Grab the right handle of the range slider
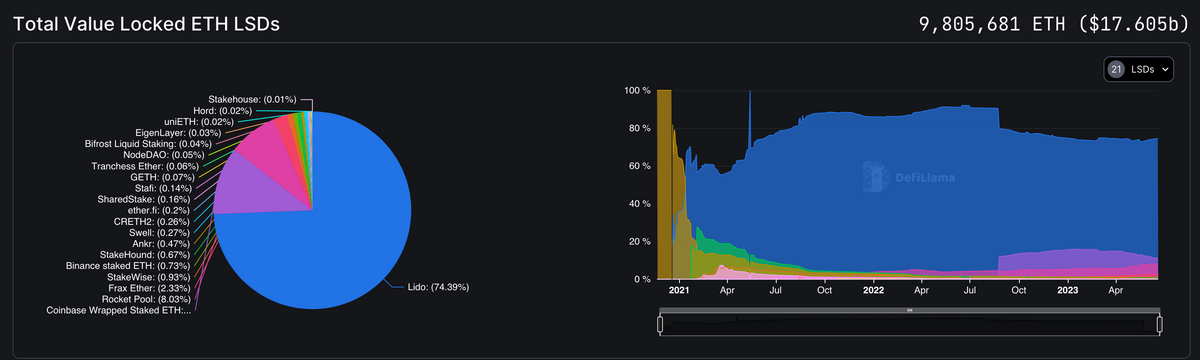Viewport: 1200px width, 360px height. (x=1160, y=325)
